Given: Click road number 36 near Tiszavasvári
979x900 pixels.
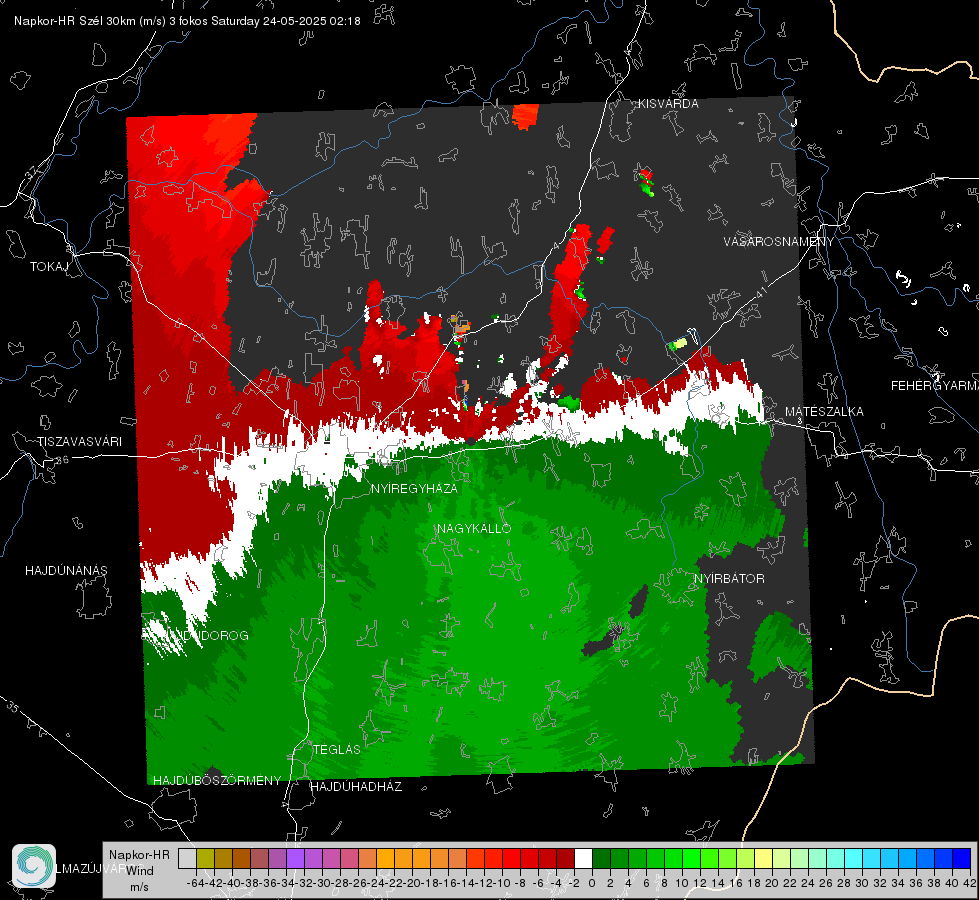Looking at the screenshot, I should pyautogui.click(x=62, y=460).
